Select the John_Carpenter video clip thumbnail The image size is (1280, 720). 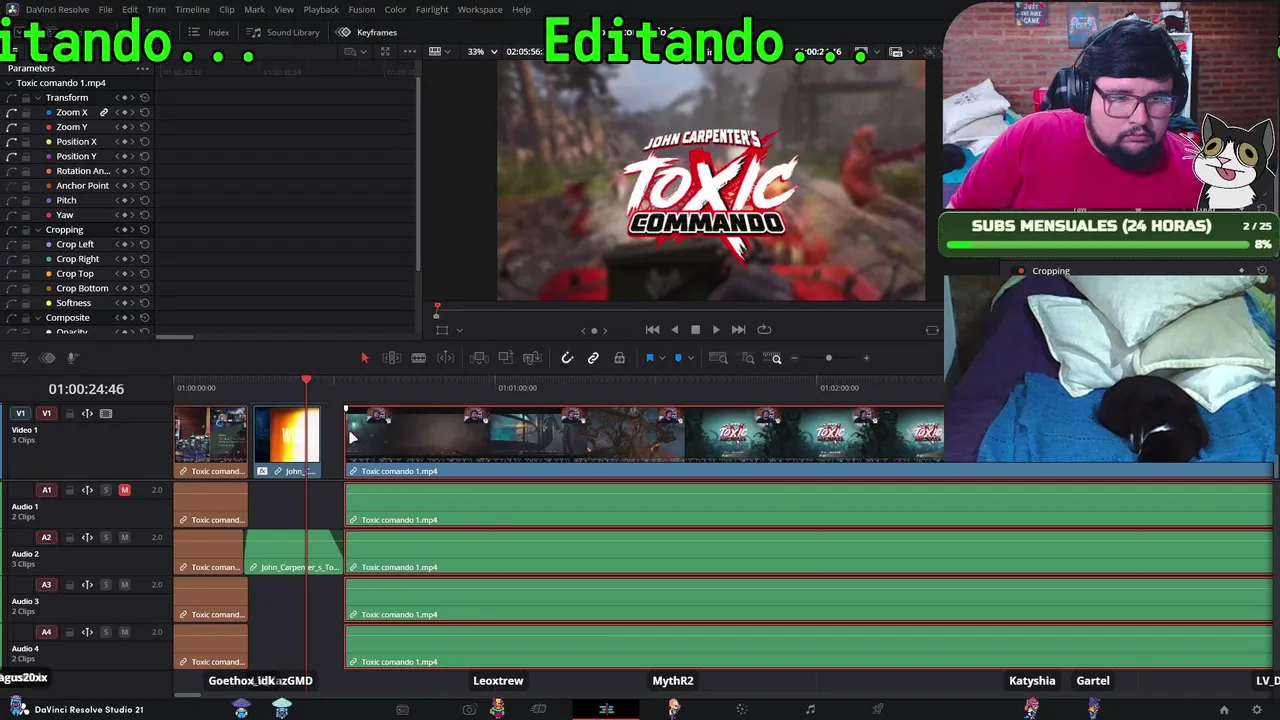pos(287,435)
